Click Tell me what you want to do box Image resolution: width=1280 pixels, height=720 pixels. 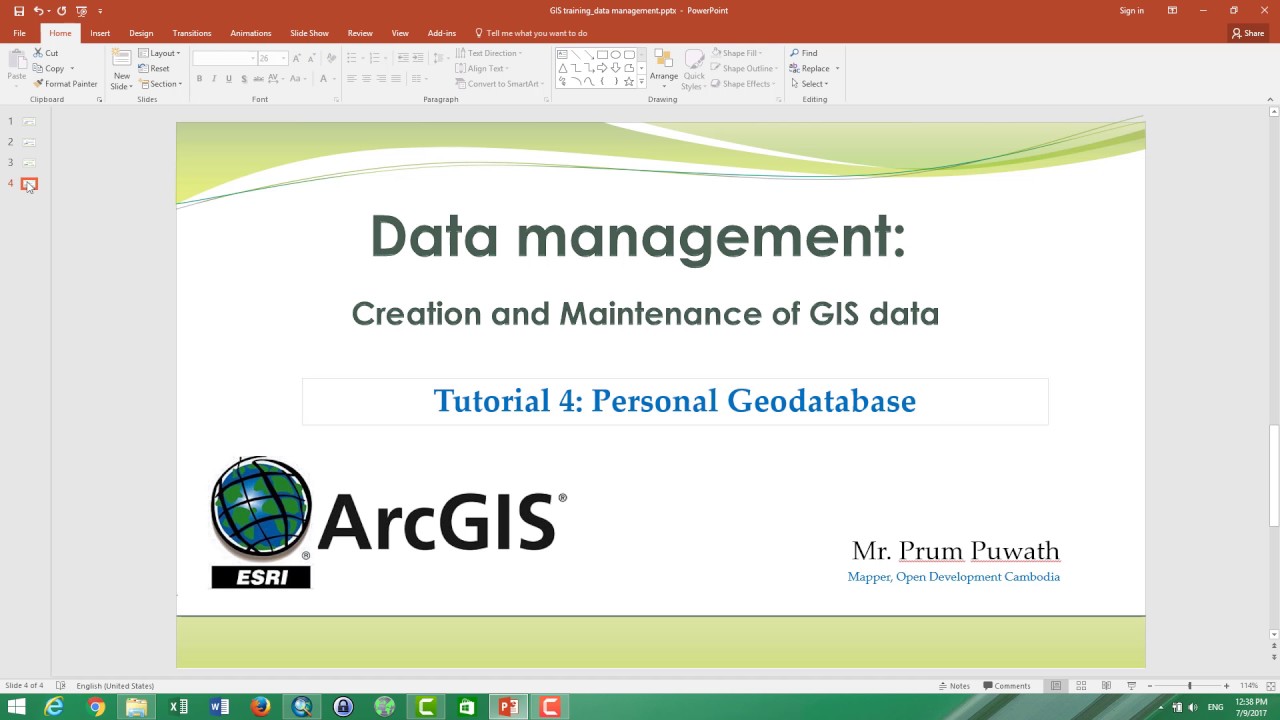tap(531, 33)
